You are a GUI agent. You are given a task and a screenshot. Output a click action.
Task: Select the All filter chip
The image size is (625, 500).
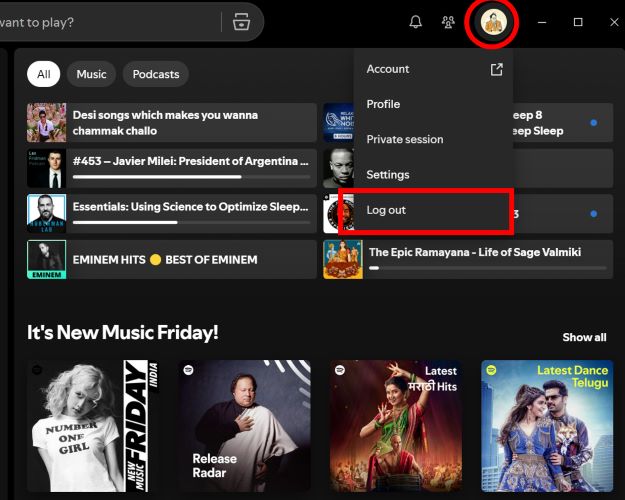coord(44,74)
